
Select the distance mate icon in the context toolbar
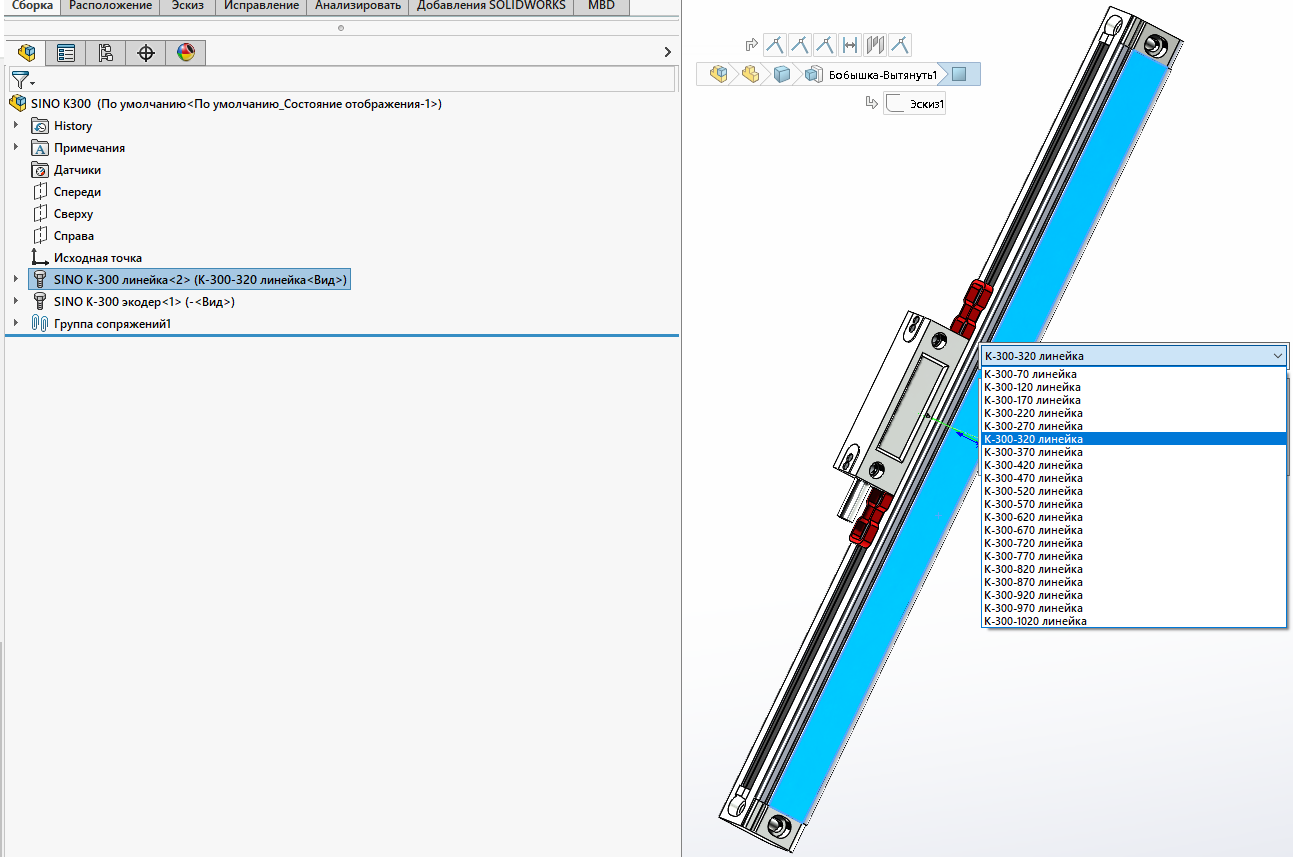[850, 45]
